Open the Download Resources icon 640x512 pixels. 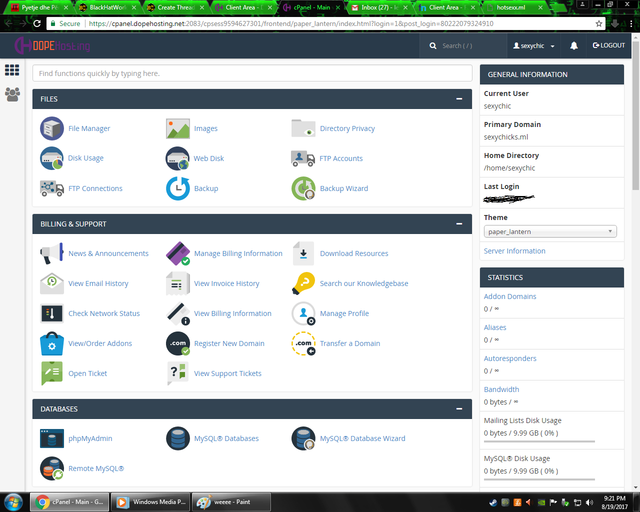pyautogui.click(x=303, y=253)
